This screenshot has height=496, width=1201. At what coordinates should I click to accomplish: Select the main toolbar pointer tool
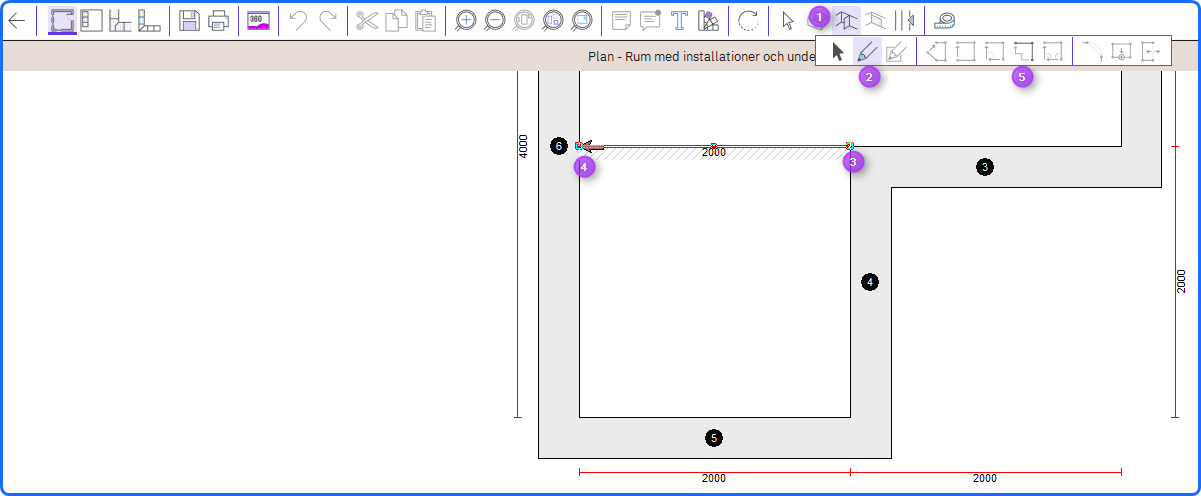pyautogui.click(x=788, y=20)
